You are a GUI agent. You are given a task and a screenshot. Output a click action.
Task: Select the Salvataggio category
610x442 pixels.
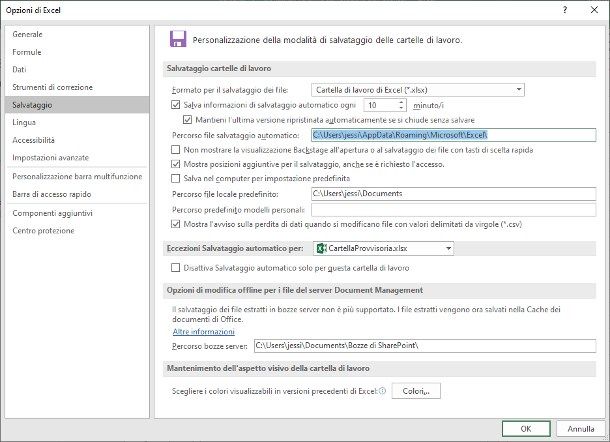pos(77,105)
